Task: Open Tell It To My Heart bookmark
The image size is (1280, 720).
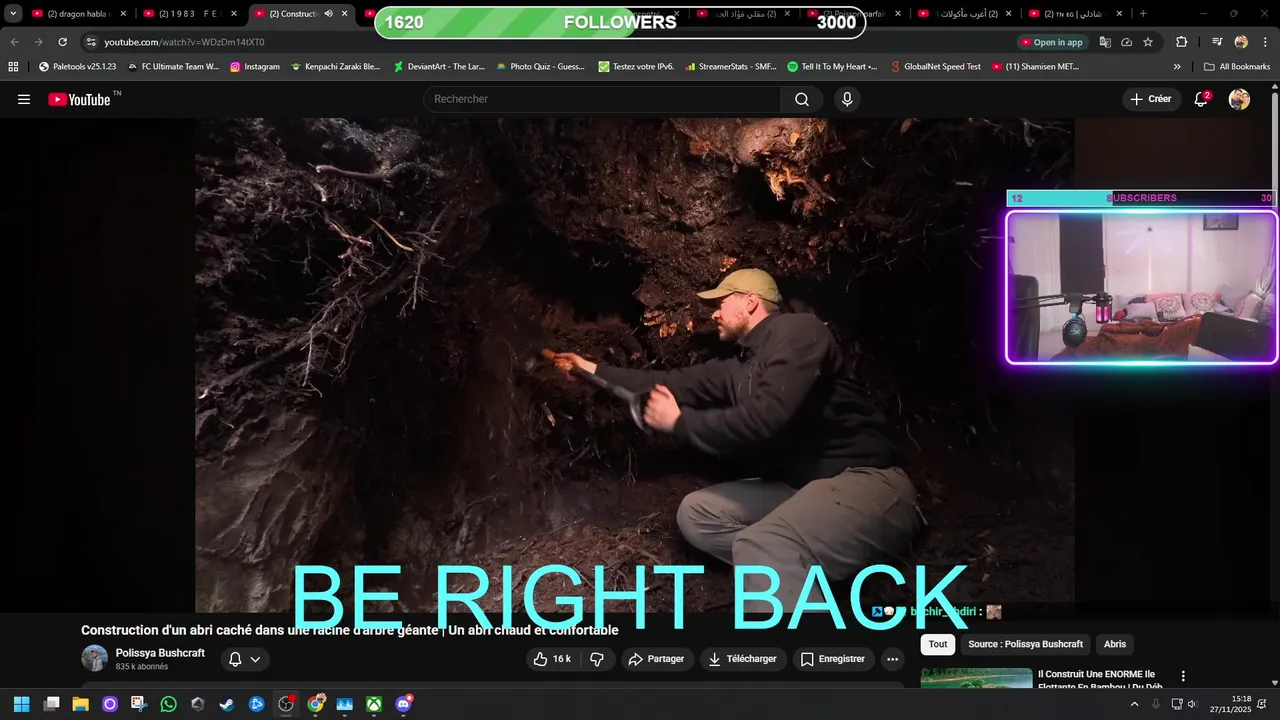Action: click(x=832, y=67)
